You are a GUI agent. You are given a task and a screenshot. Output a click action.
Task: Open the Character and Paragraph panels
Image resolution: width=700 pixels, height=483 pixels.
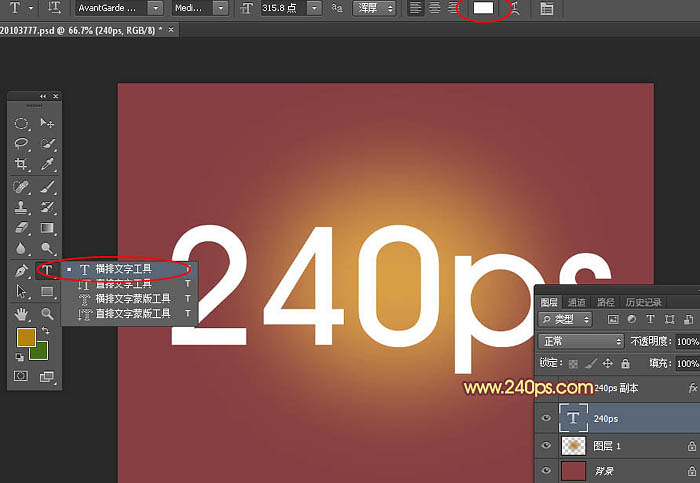click(546, 8)
